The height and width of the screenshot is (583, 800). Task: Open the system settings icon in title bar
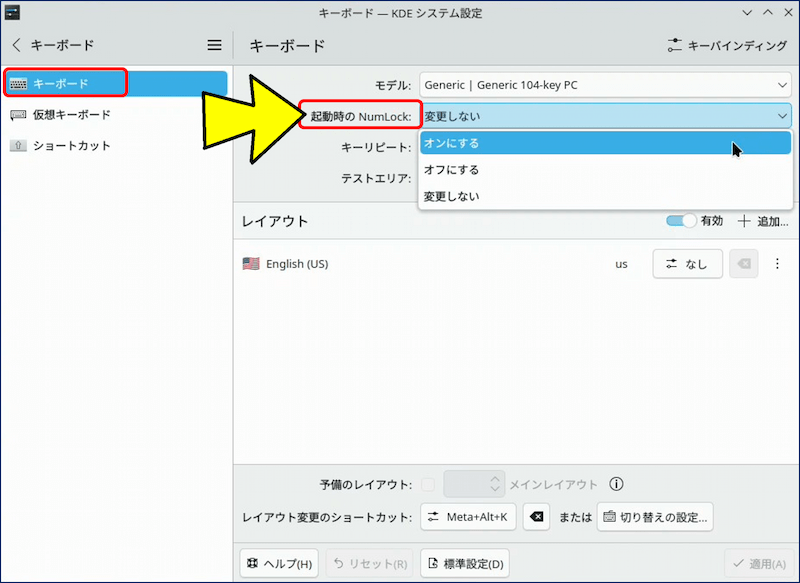pyautogui.click(x=13, y=12)
